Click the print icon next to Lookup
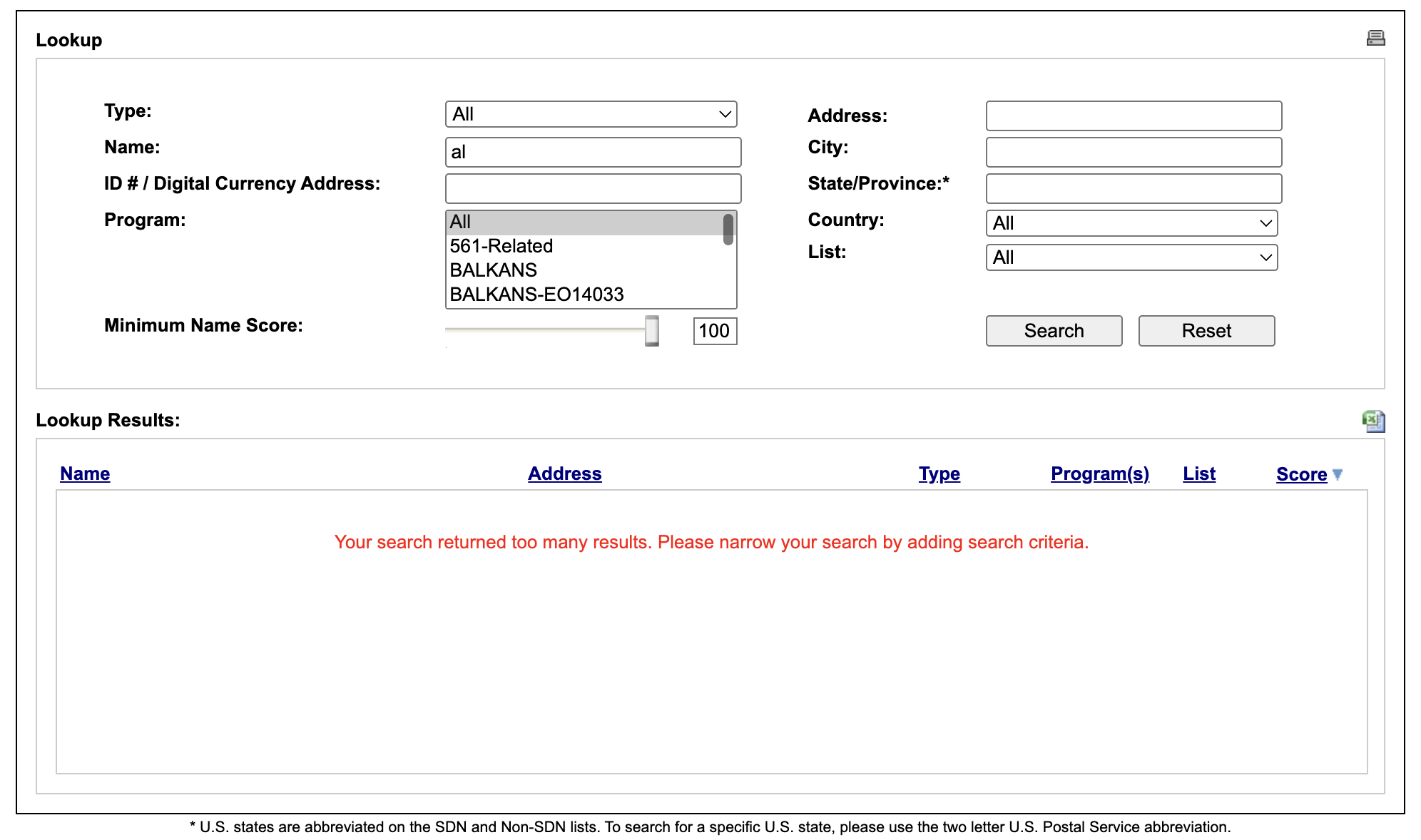This screenshot has width=1421, height=840. [x=1375, y=38]
